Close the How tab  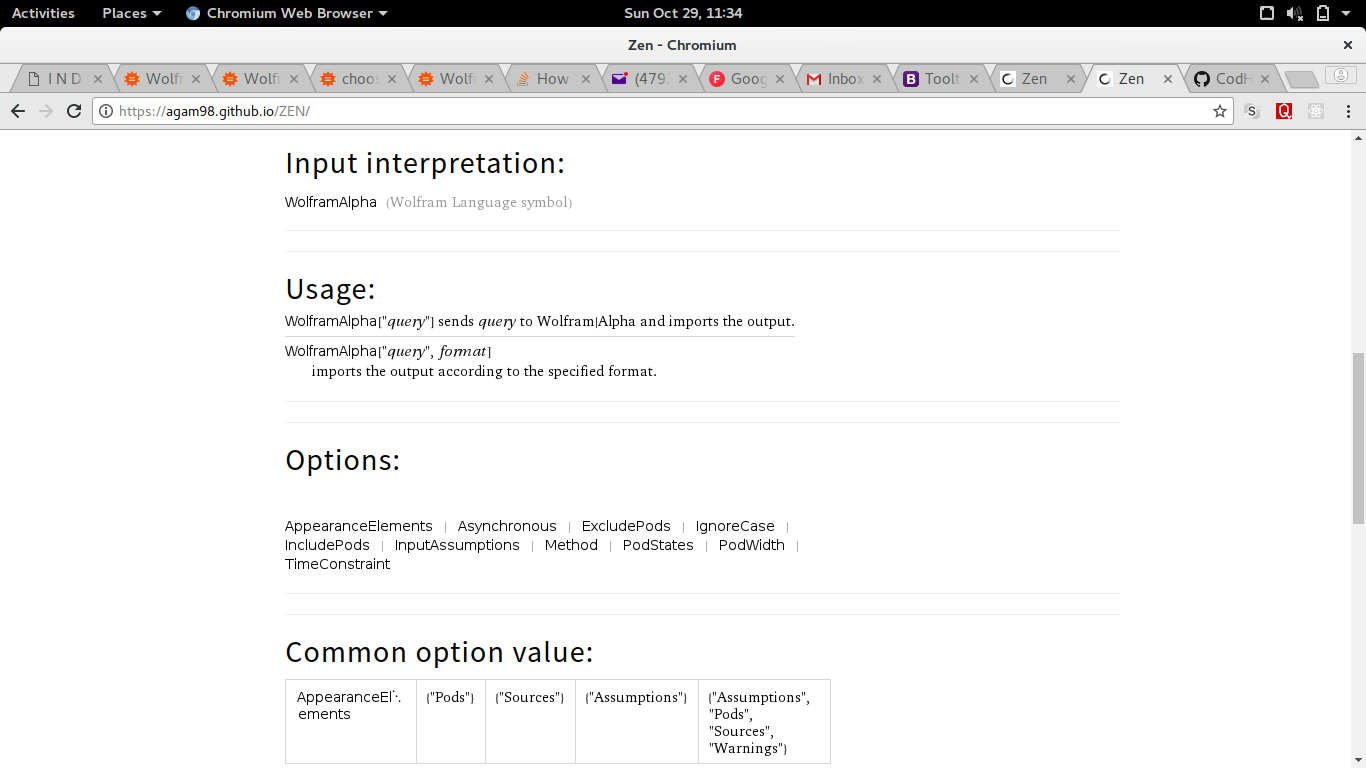click(586, 79)
